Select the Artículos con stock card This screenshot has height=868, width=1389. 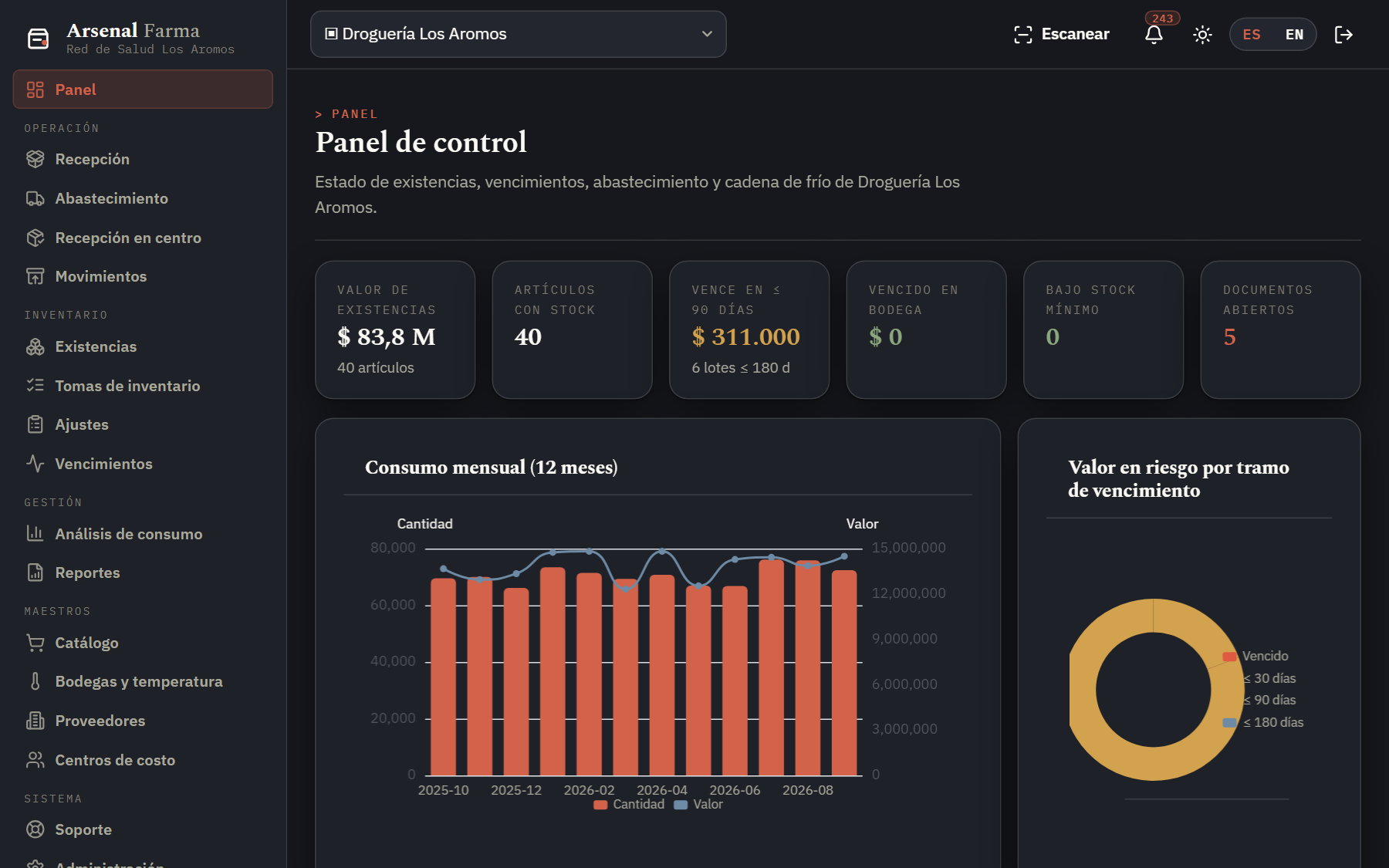click(572, 329)
